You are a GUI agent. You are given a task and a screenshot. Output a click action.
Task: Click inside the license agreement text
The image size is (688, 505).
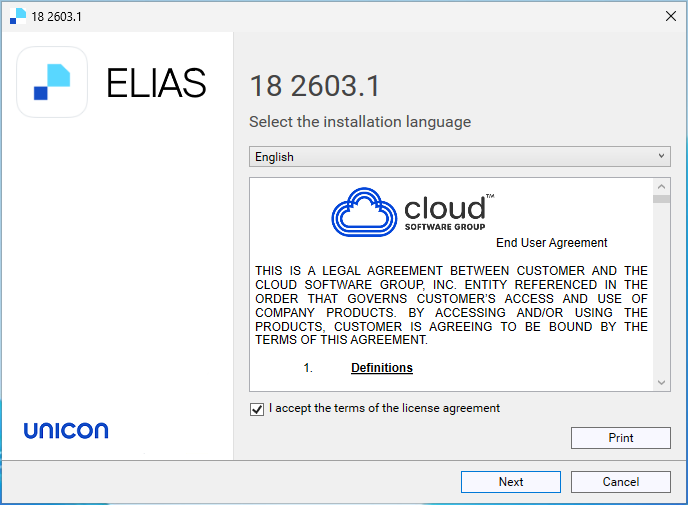click(451, 305)
